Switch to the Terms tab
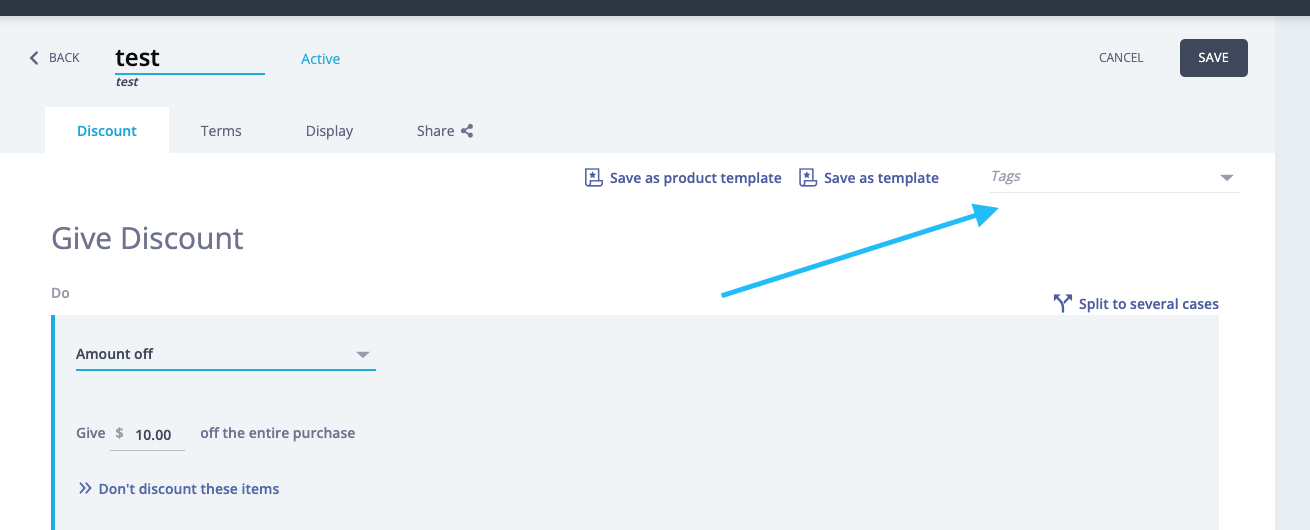Image resolution: width=1310 pixels, height=530 pixels. tap(221, 131)
